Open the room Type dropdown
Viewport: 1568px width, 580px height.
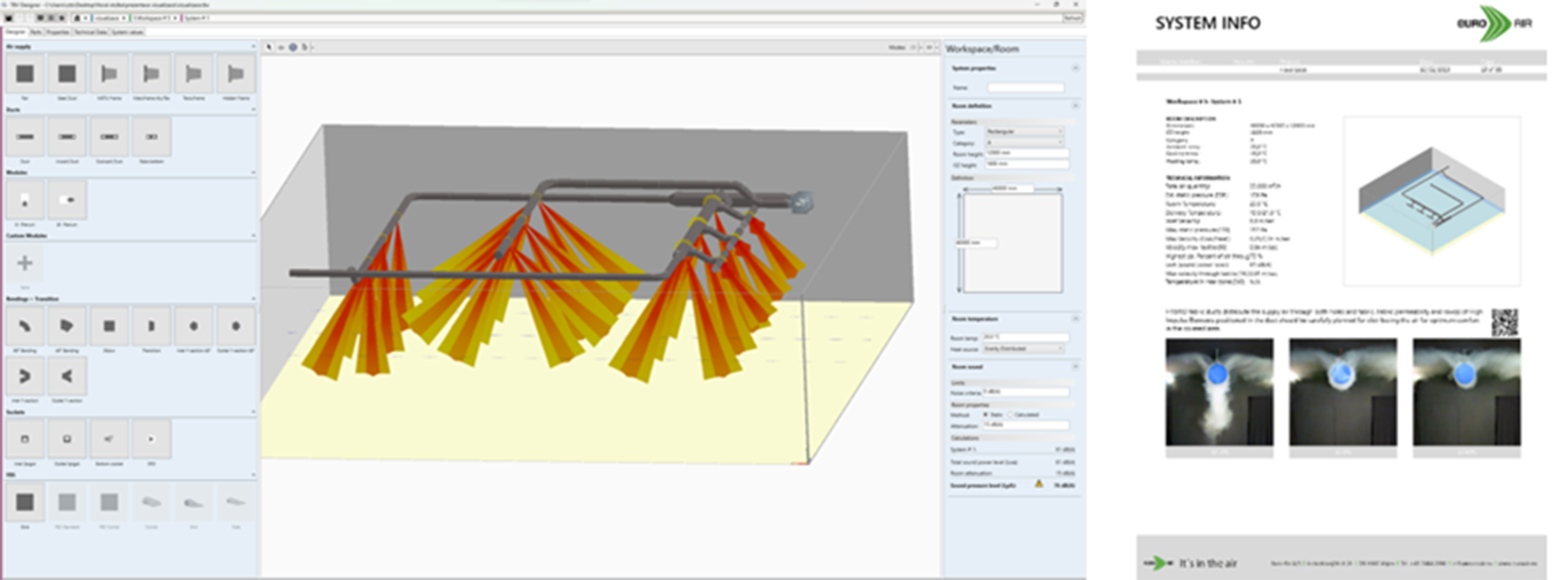(1025, 132)
